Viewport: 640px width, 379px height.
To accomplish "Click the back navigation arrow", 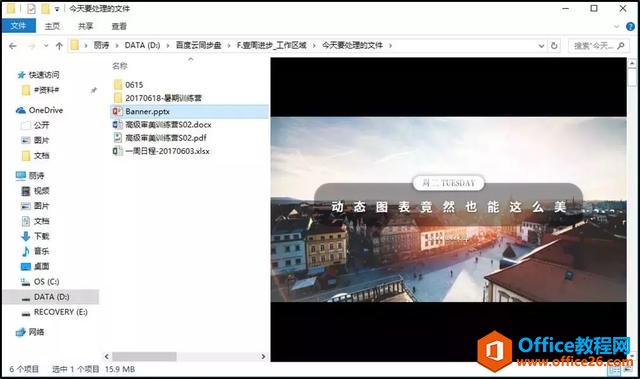I will (13, 46).
